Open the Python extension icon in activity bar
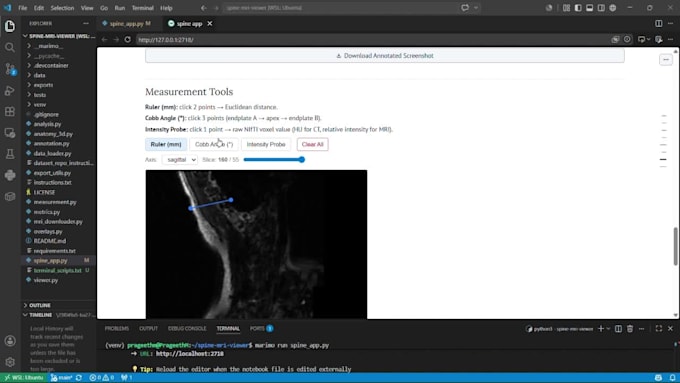The image size is (680, 383). [x=10, y=175]
